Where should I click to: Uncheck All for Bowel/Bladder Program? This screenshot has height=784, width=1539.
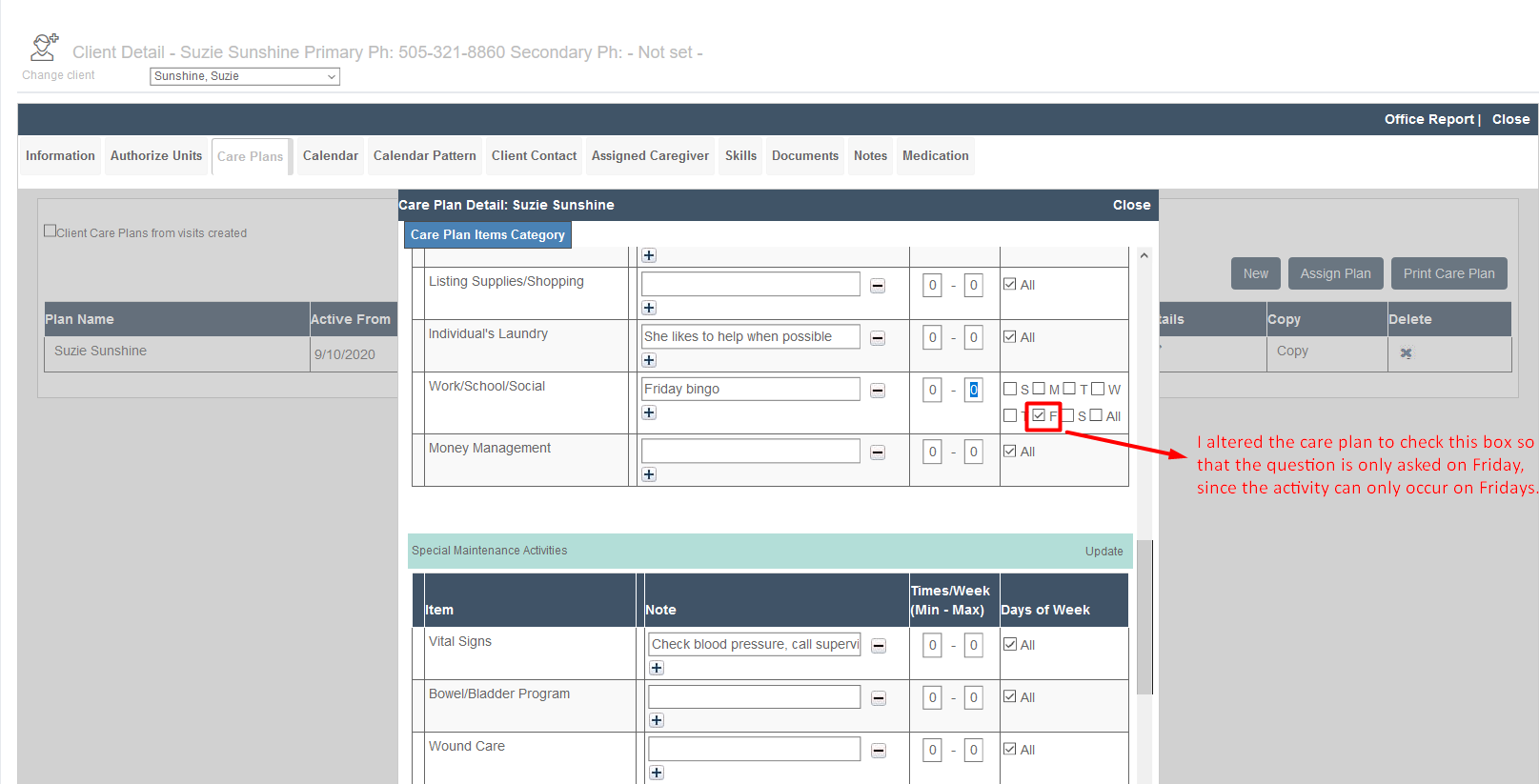1010,696
